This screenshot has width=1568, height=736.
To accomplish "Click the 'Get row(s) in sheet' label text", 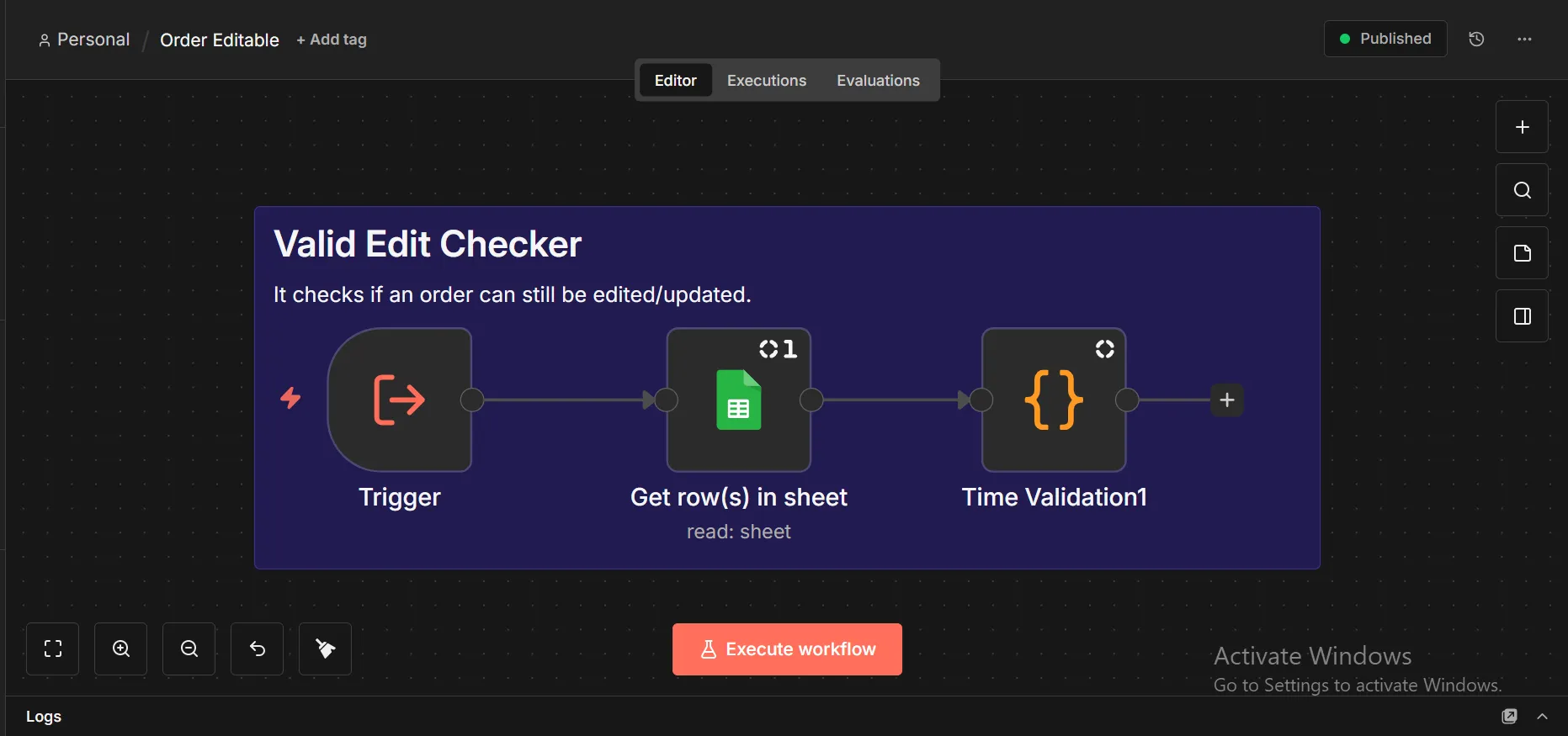I will pyautogui.click(x=739, y=497).
